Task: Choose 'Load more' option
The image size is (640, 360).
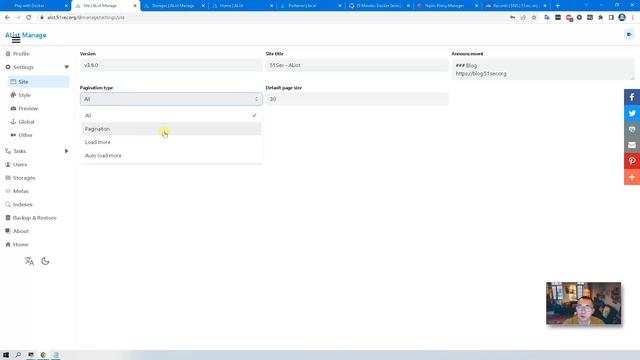Action: [x=171, y=142]
